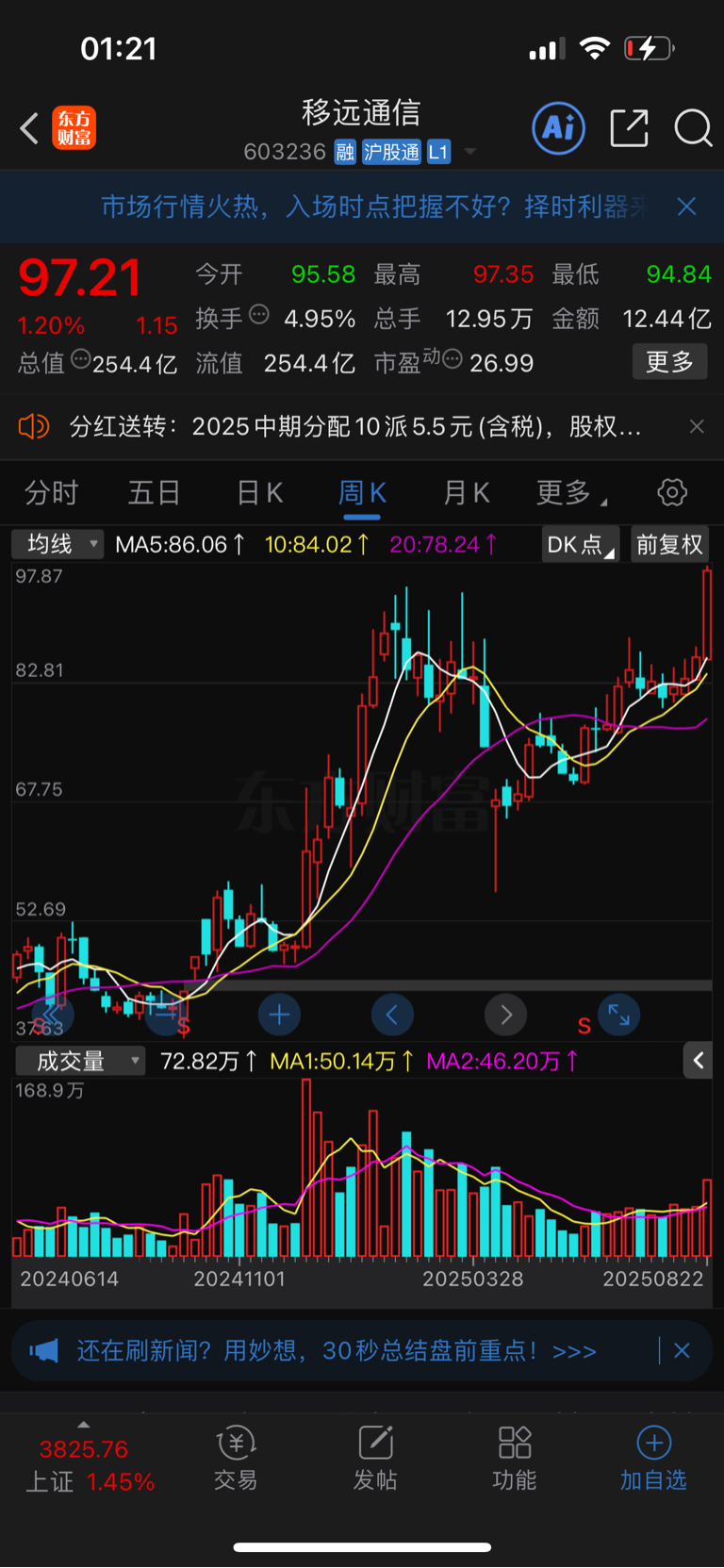Dismiss the 分红送转 notice

tap(697, 427)
